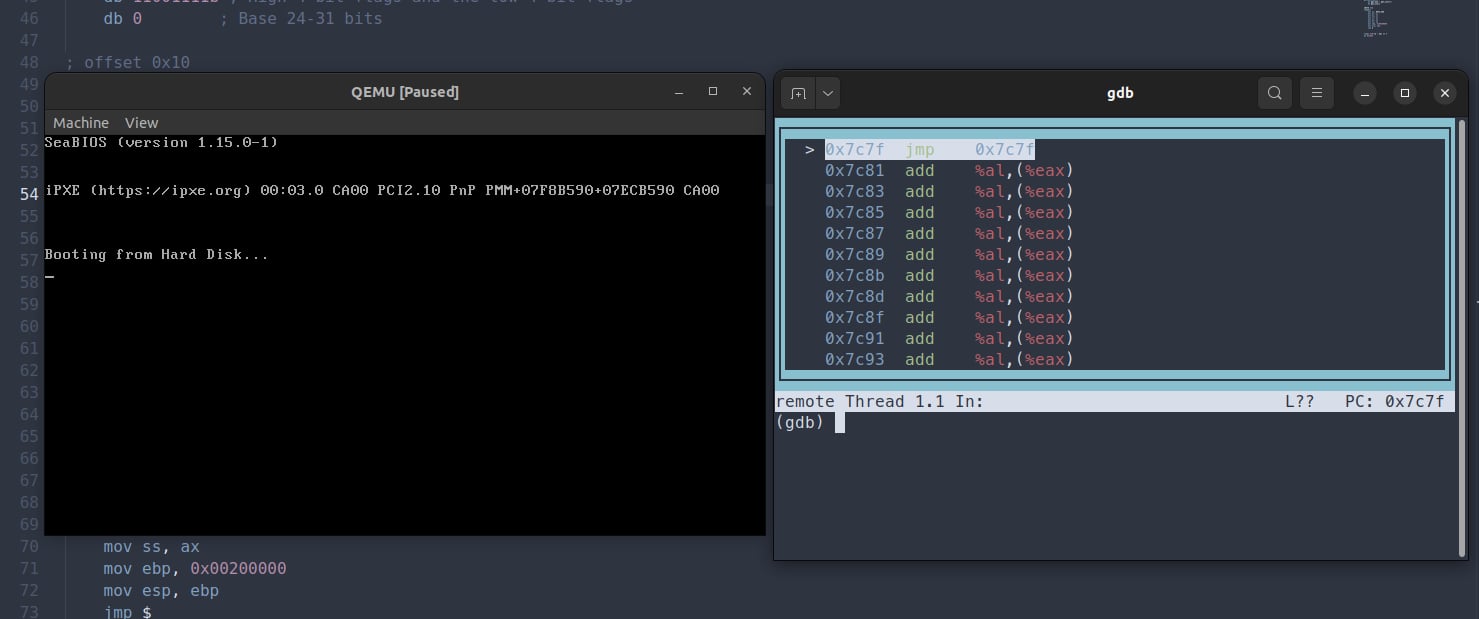Open the View menu in QEMU

tap(141, 123)
